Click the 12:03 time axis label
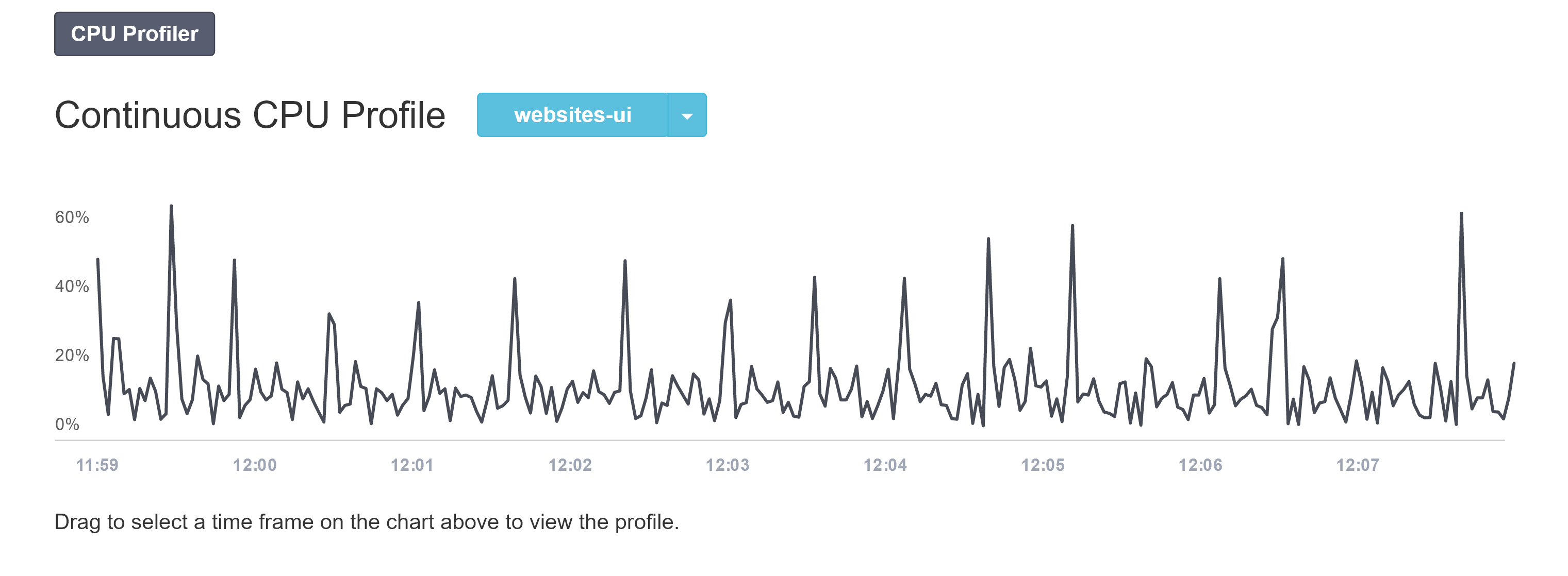 [x=728, y=465]
